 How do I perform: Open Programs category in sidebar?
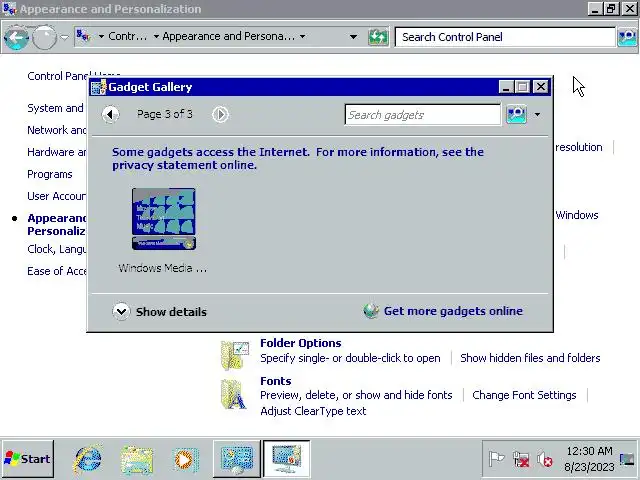[x=50, y=174]
